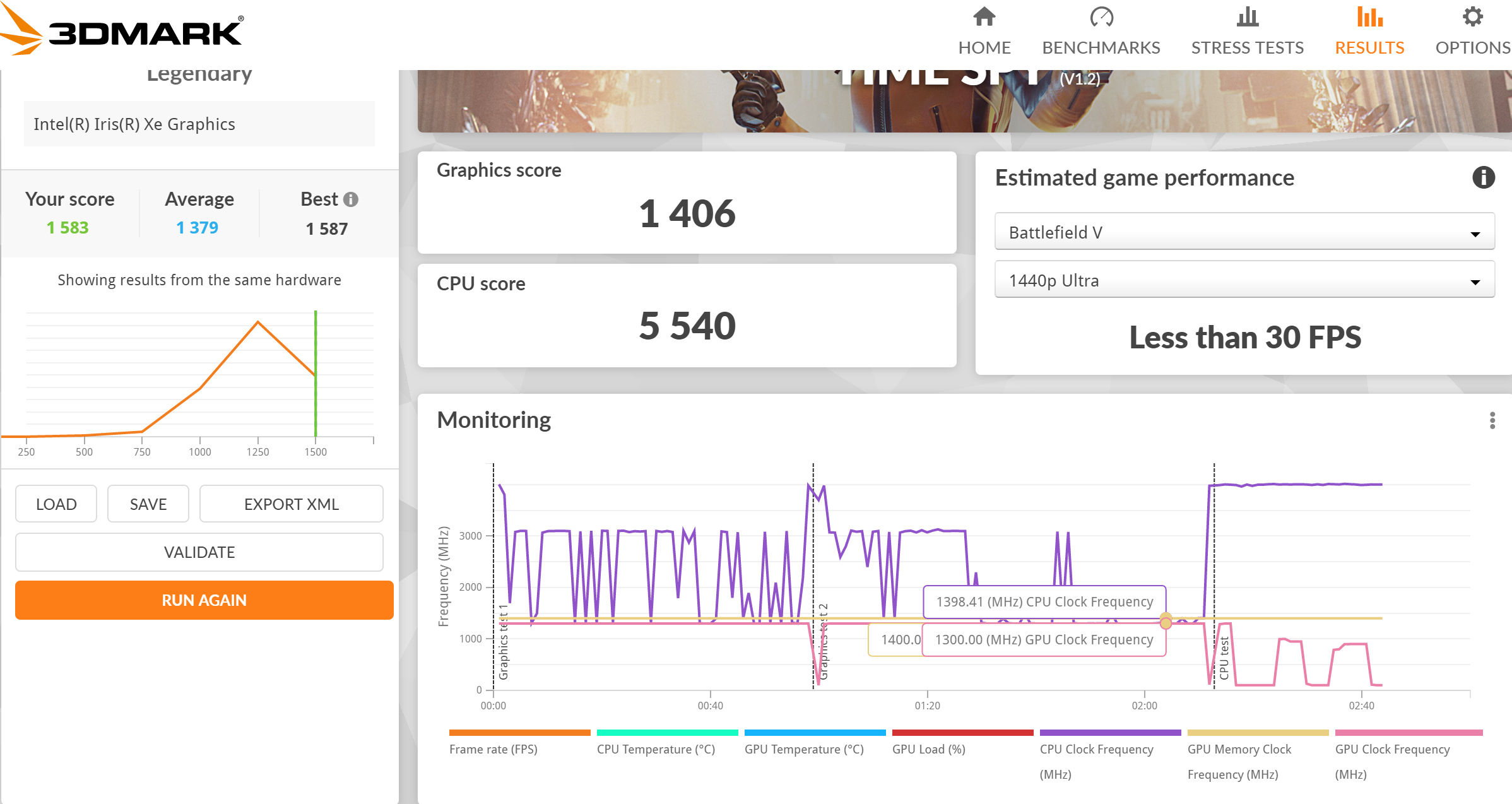The width and height of the screenshot is (1512, 804).
Task: Click the EXPORT XML button
Action: tap(292, 504)
